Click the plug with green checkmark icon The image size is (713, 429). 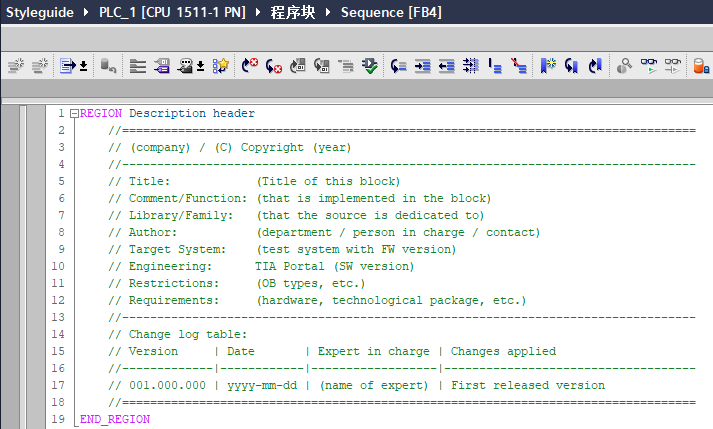coord(370,66)
